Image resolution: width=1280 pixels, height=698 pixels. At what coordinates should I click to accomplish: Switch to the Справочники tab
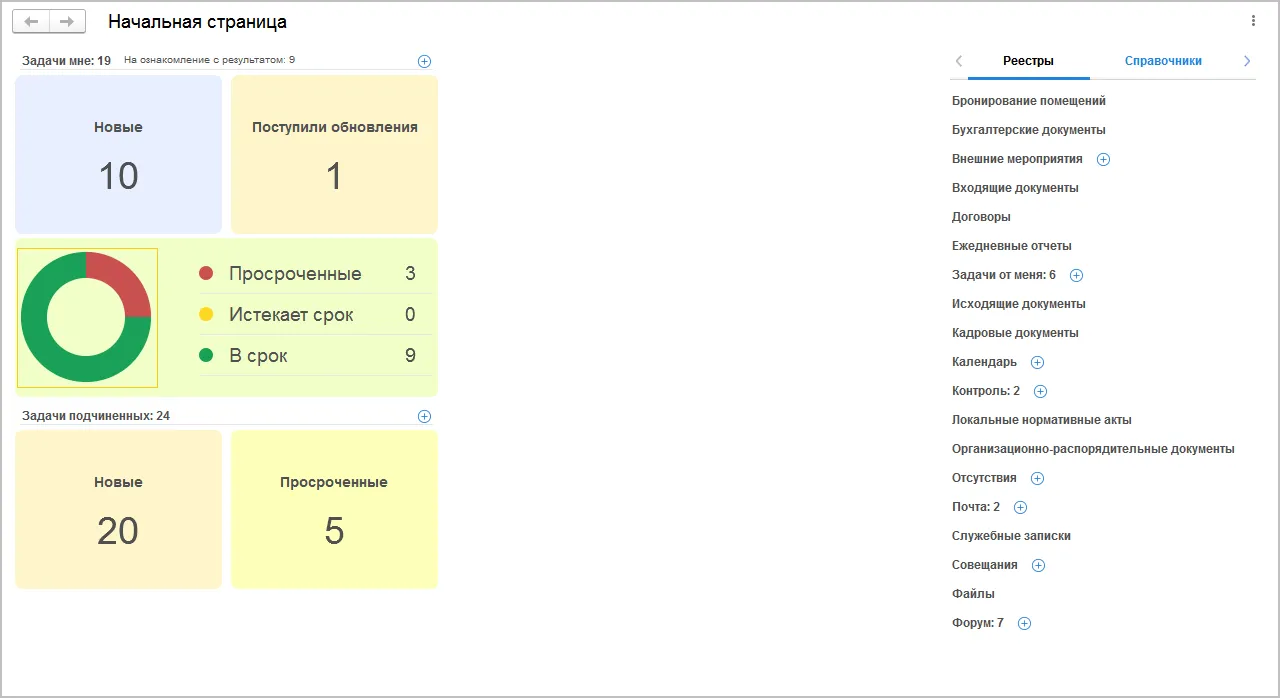1163,61
